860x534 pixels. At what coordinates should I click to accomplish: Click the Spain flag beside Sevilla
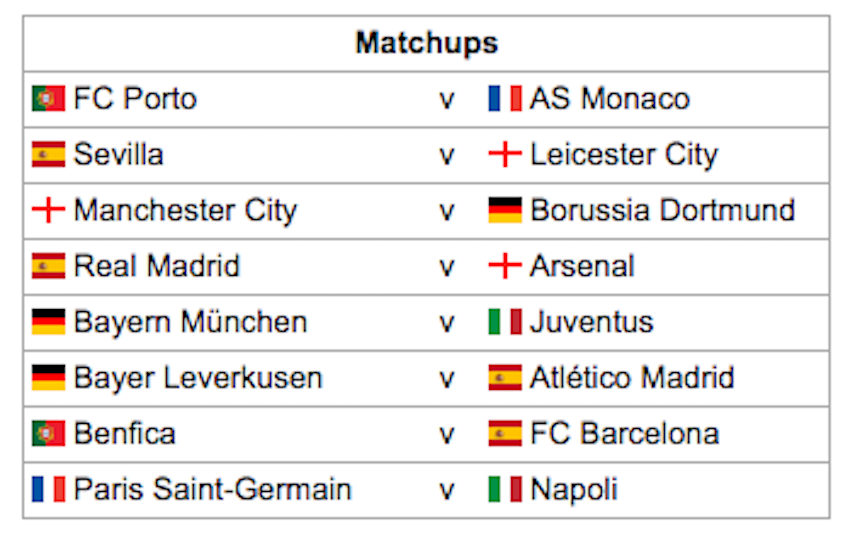[x=48, y=155]
